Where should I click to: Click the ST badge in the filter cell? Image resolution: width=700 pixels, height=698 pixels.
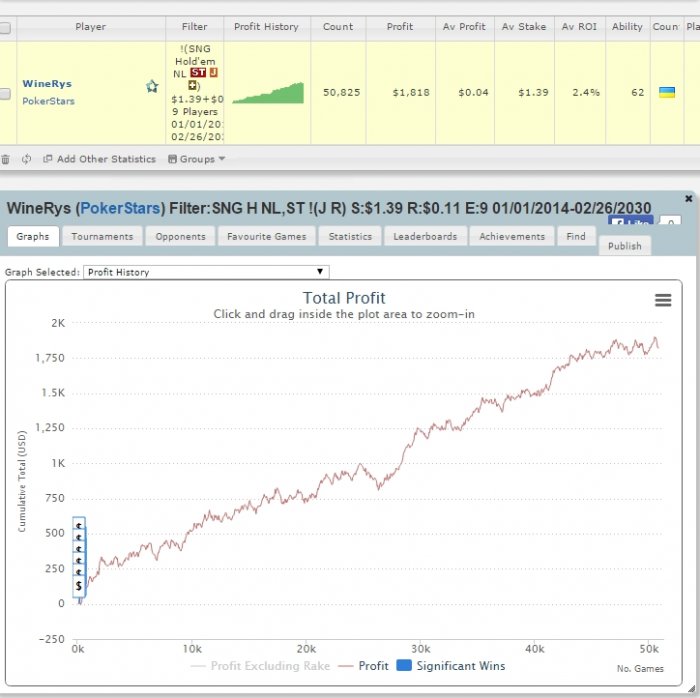[198, 72]
